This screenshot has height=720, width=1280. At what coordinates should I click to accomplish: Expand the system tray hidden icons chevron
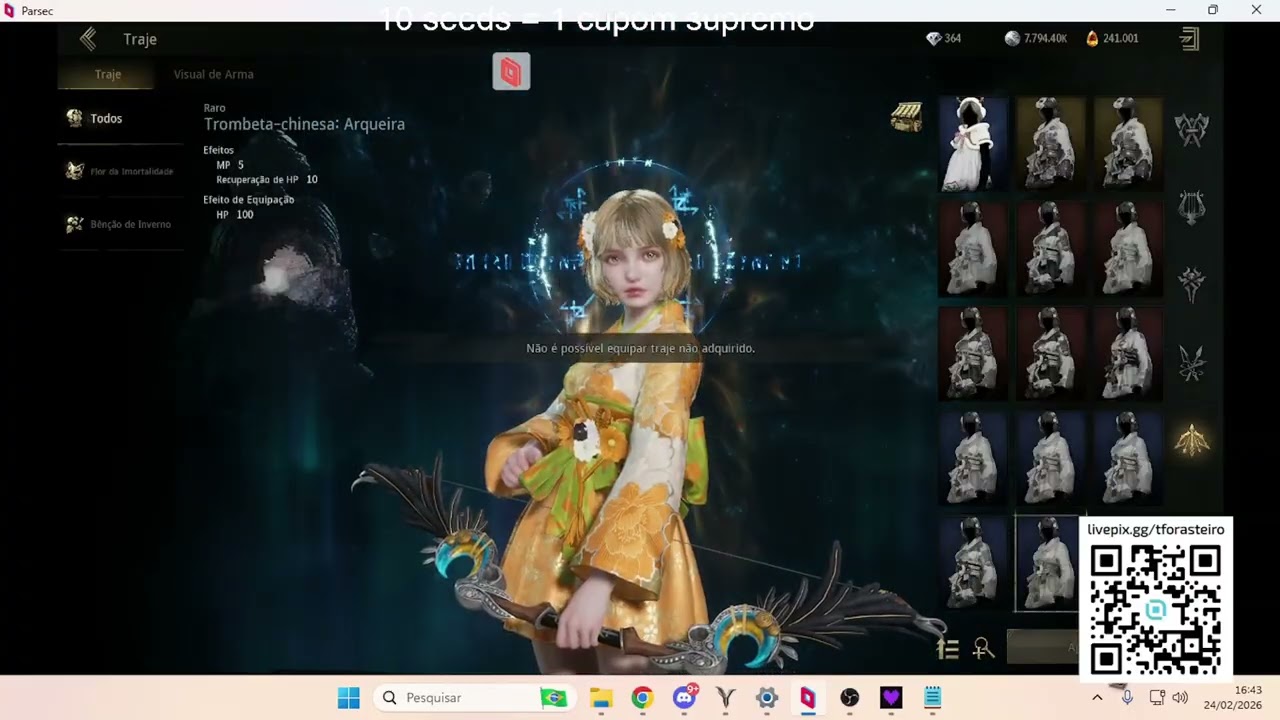1097,698
